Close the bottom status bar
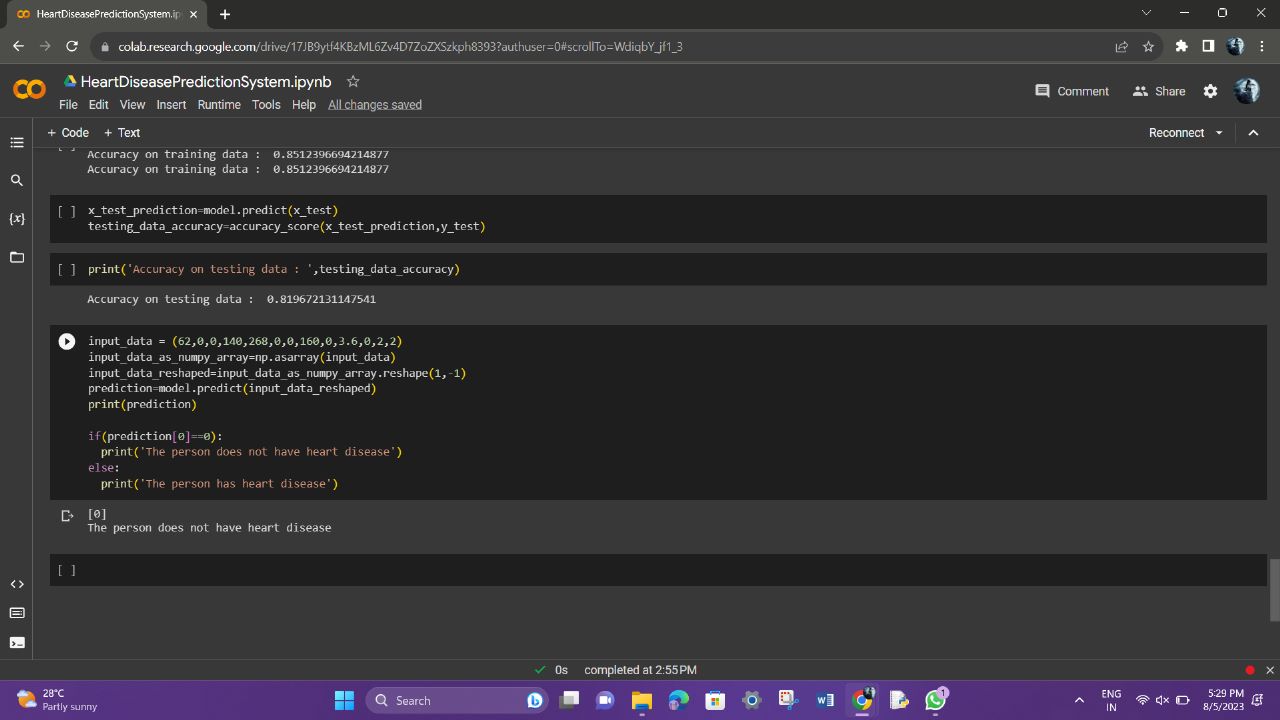The image size is (1280, 720). tap(1270, 670)
